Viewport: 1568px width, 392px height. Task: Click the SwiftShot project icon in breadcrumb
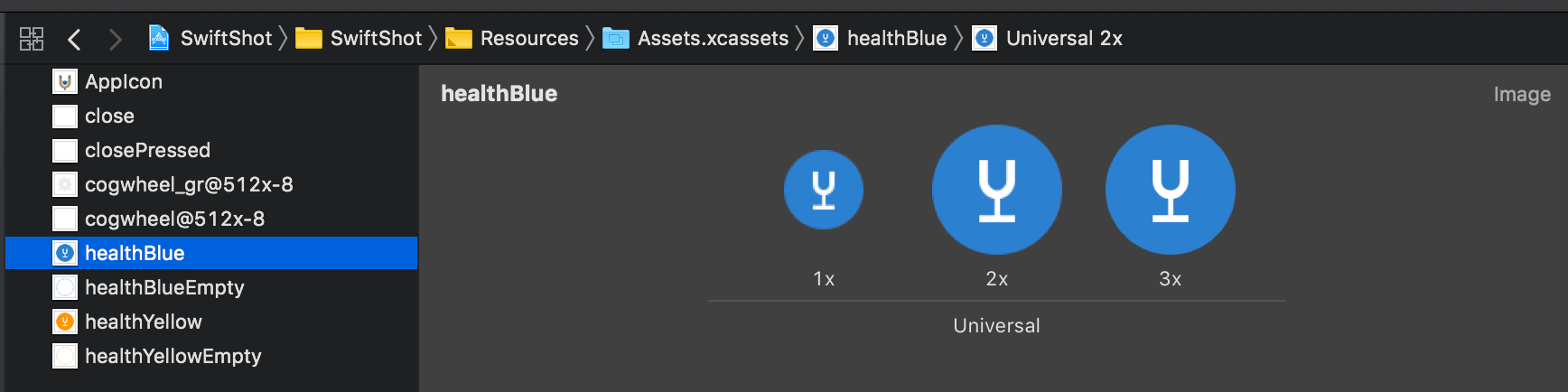159,38
